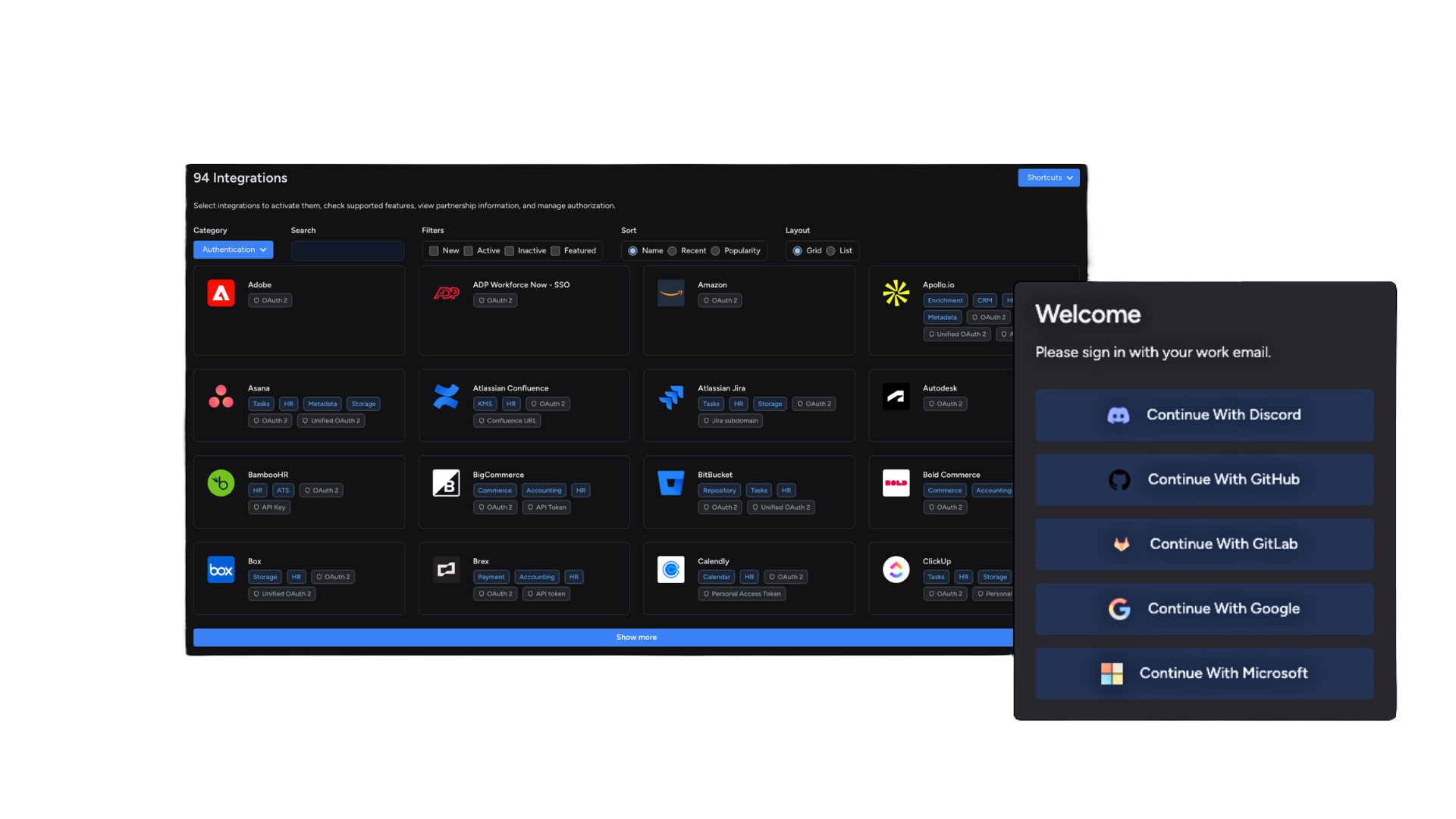This screenshot has height=819, width=1456.
Task: Click the CRM tag on Apollo.io
Action: pos(984,300)
